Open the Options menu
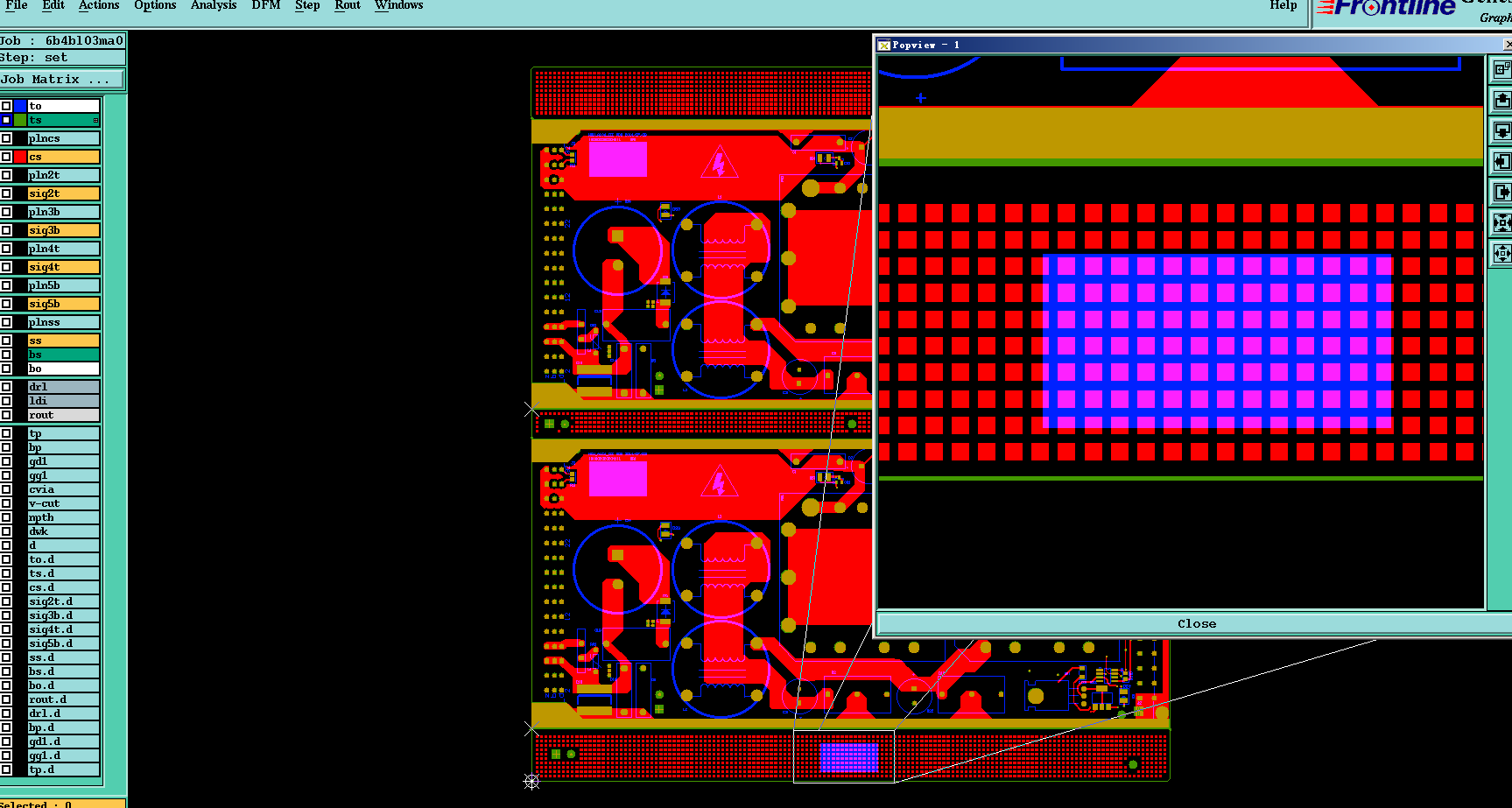Viewport: 1512px width, 808px height. [155, 6]
